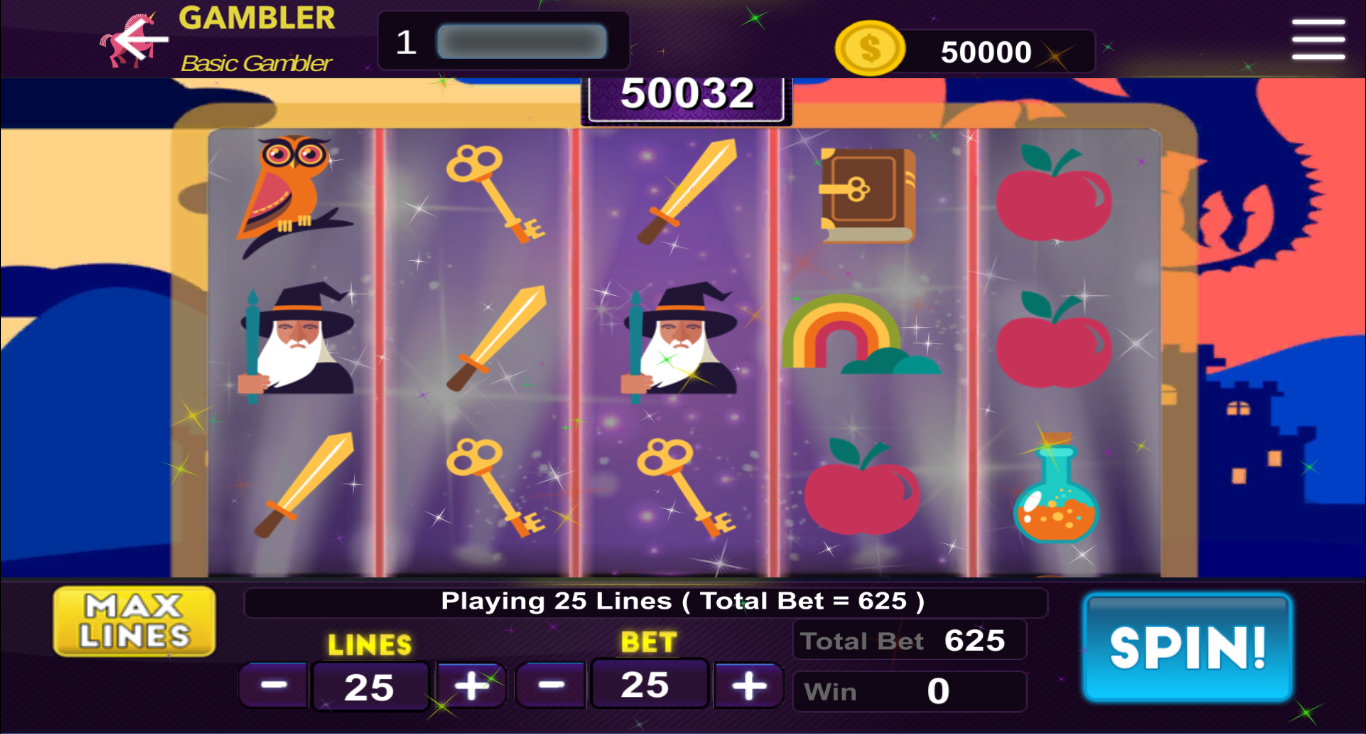
Task: Tap the 50032 jackpot counter
Action: pyautogui.click(x=687, y=95)
